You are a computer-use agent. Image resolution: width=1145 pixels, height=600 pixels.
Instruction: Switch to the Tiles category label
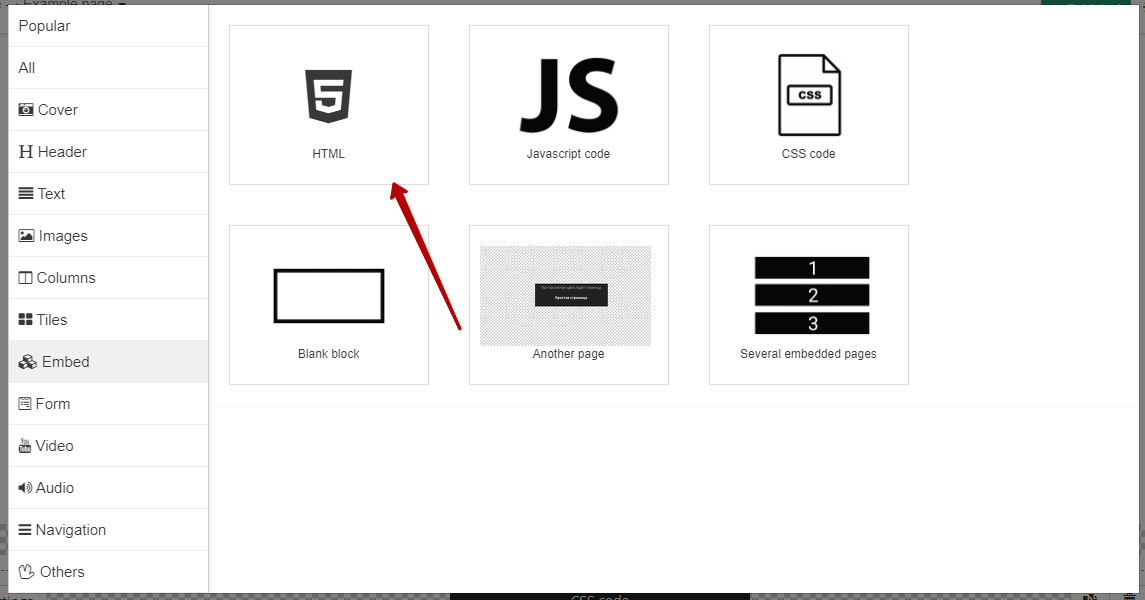click(x=52, y=320)
